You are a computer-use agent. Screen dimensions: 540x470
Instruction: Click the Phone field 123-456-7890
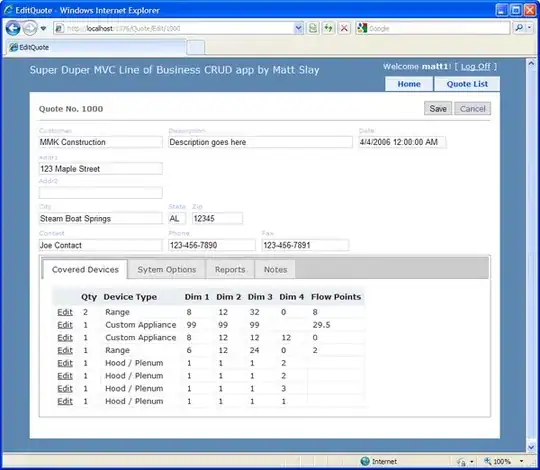(212, 245)
